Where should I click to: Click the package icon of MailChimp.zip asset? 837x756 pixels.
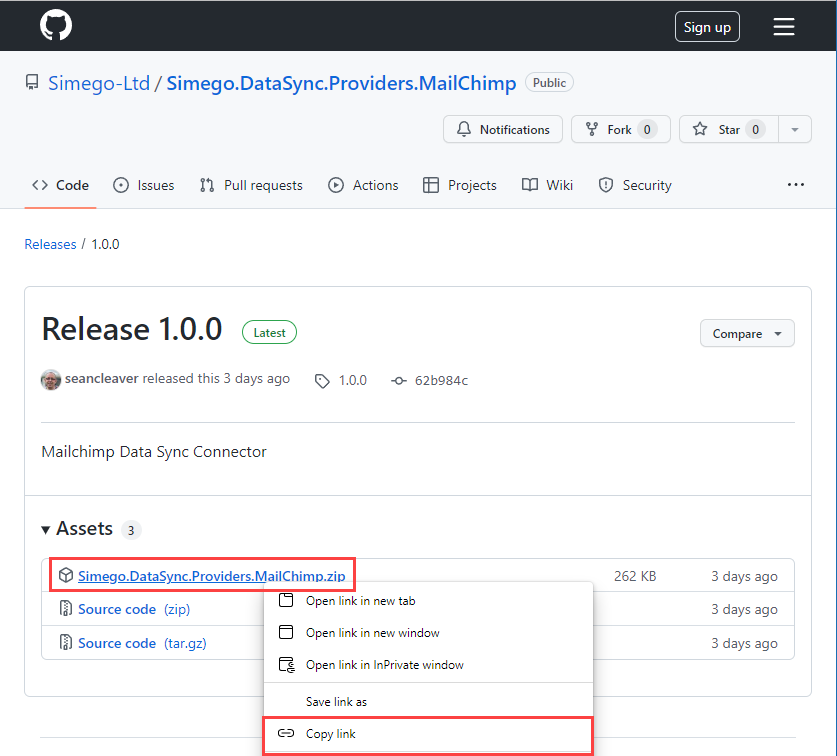click(66, 576)
